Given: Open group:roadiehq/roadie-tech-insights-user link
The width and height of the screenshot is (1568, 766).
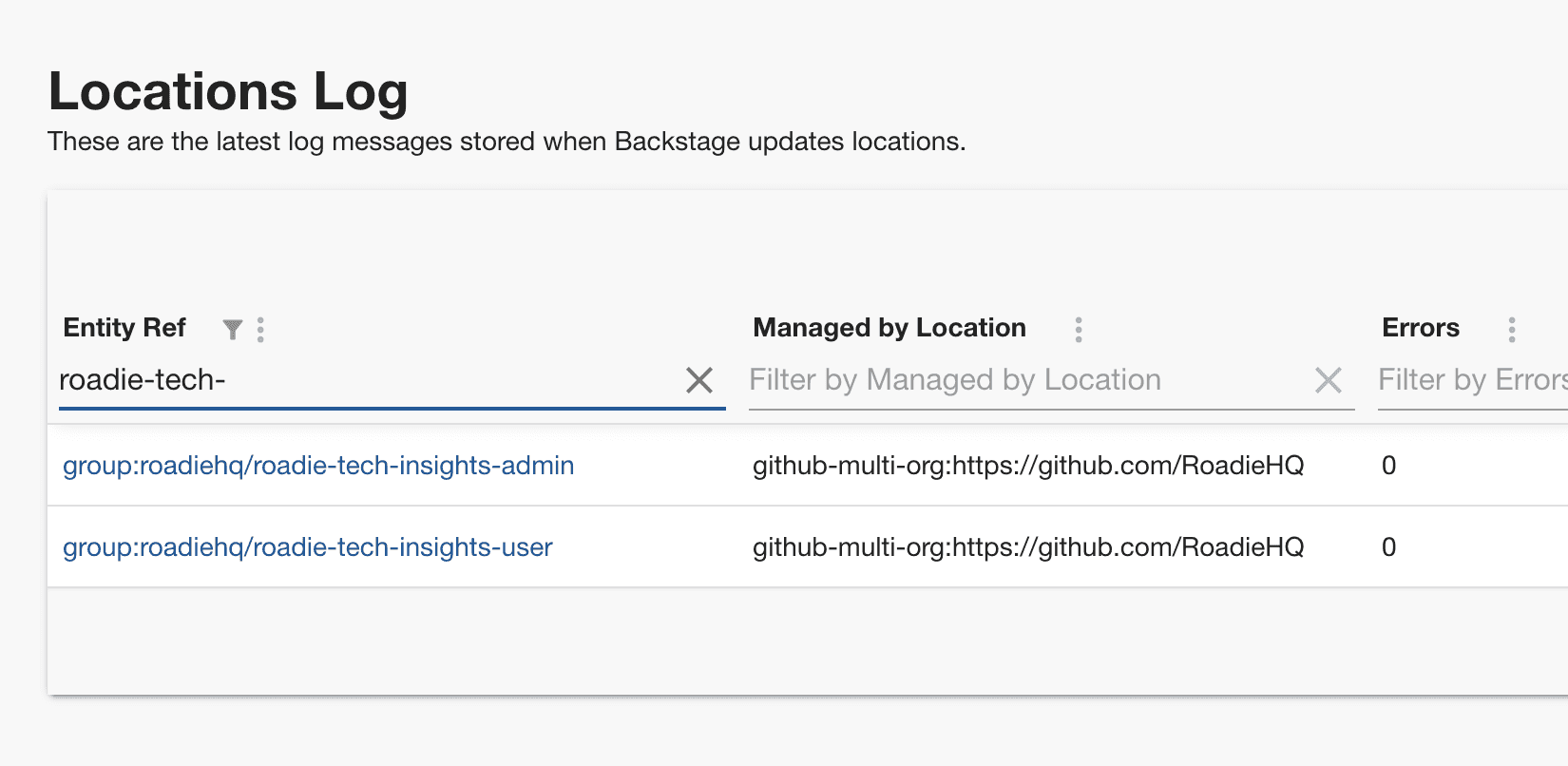Looking at the screenshot, I should coord(307,547).
